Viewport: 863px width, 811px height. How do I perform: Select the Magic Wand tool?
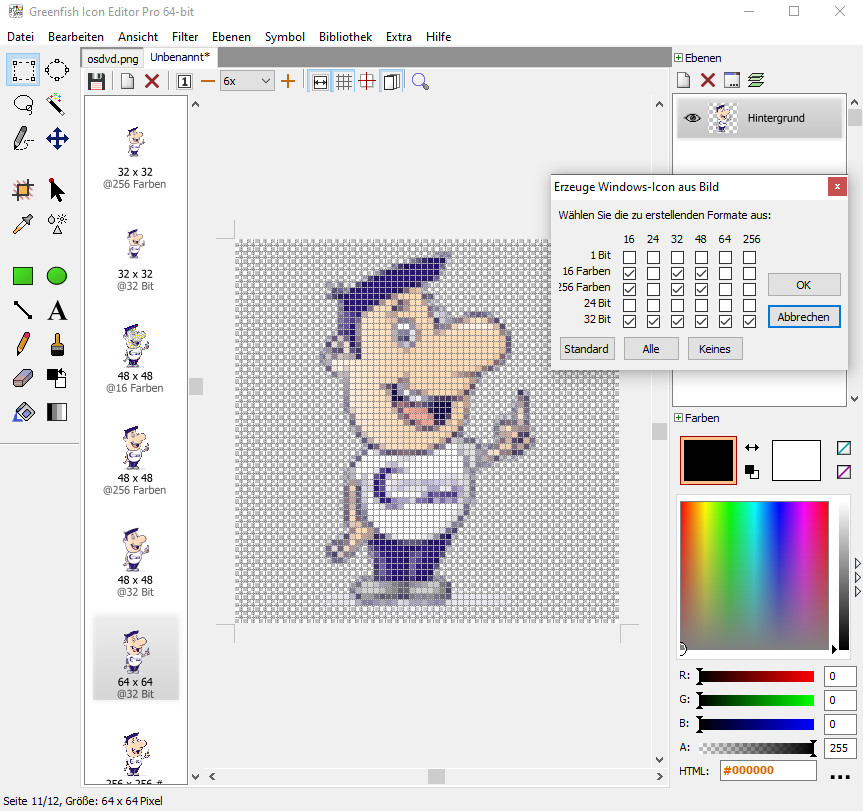pyautogui.click(x=57, y=104)
